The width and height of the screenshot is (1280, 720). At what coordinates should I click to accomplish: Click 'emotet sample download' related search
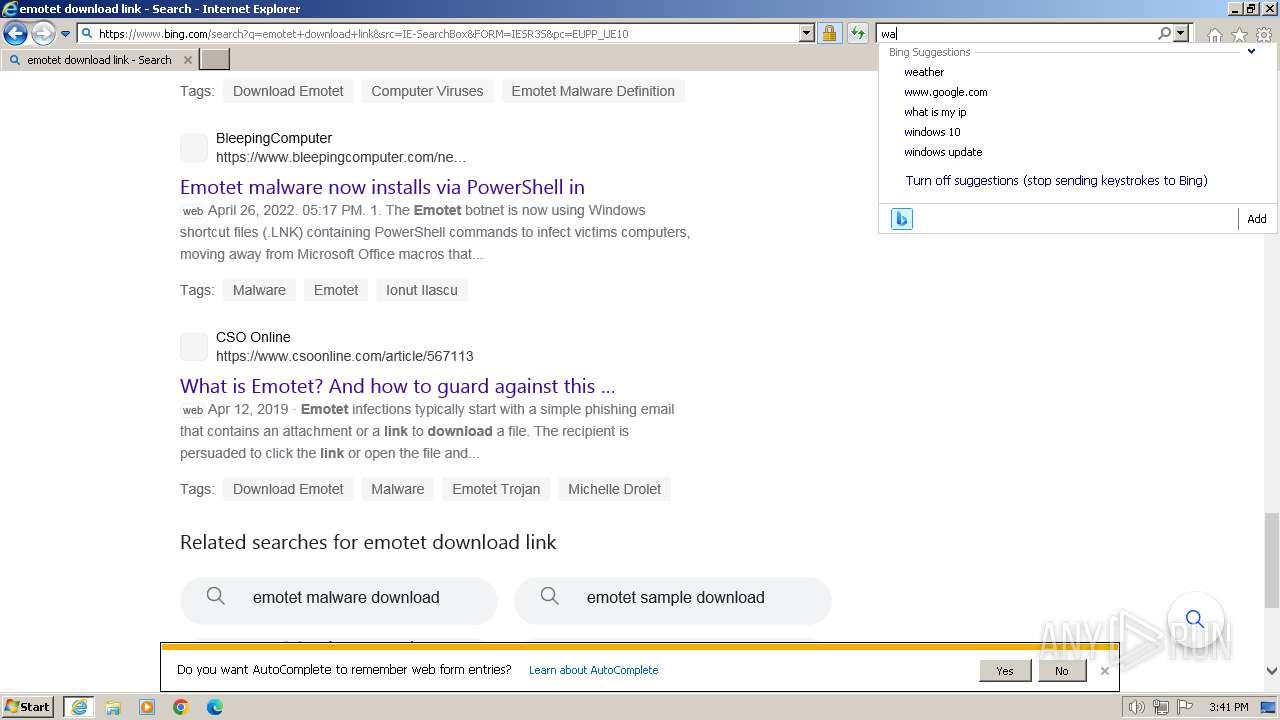click(673, 599)
